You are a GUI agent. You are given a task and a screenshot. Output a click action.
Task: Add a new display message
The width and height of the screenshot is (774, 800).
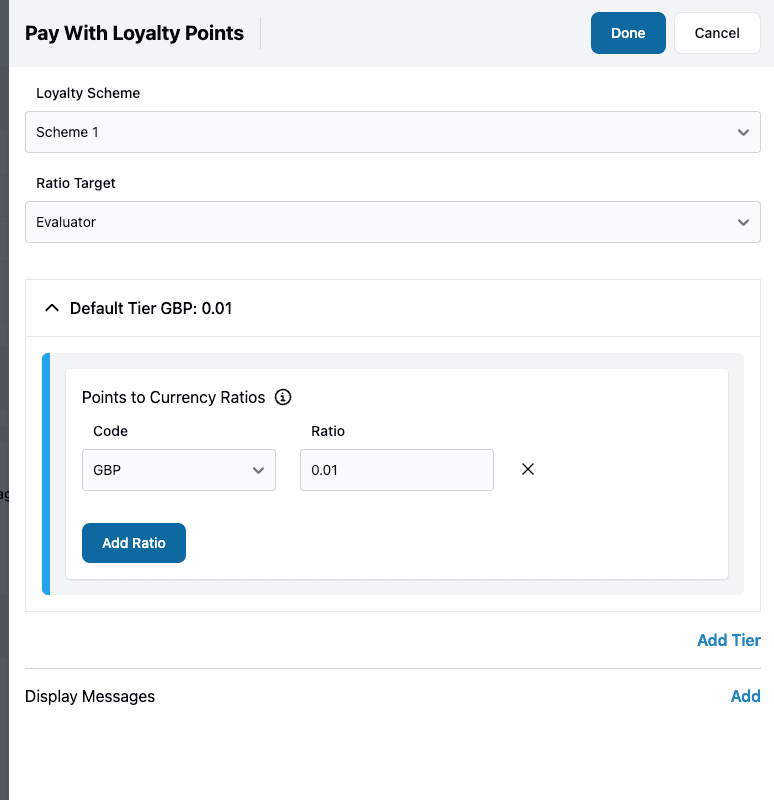point(746,696)
